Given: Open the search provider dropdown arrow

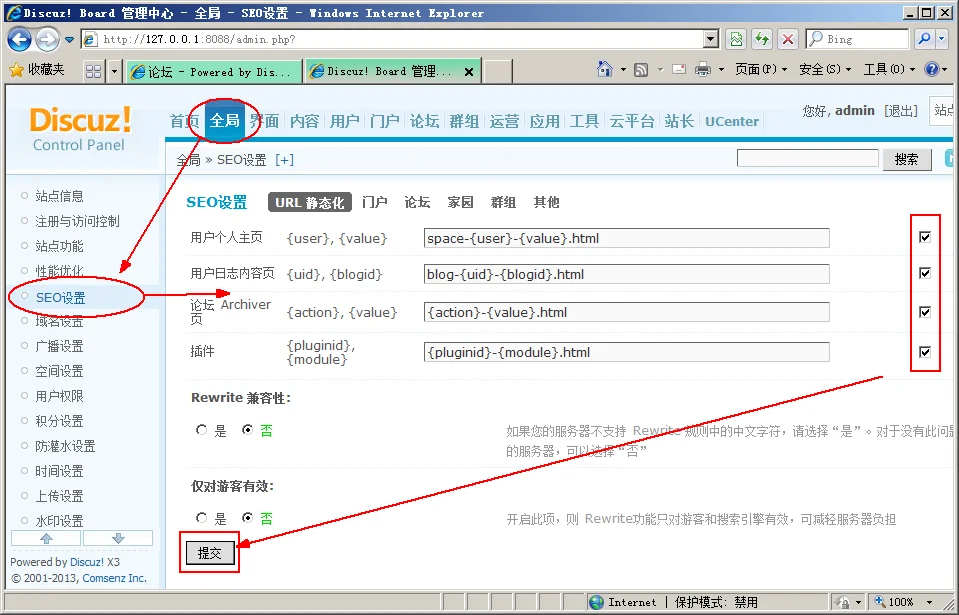Looking at the screenshot, I should 942,39.
